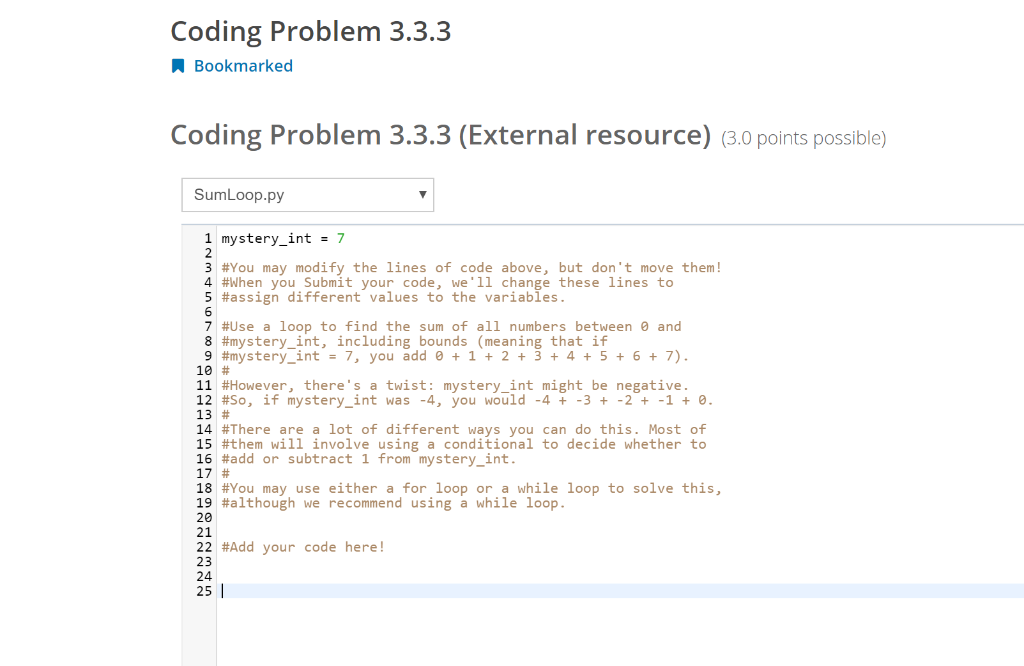Screen dimensions: 1024x666
Task: Click line number 25 in the gutter
Action: click(204, 591)
